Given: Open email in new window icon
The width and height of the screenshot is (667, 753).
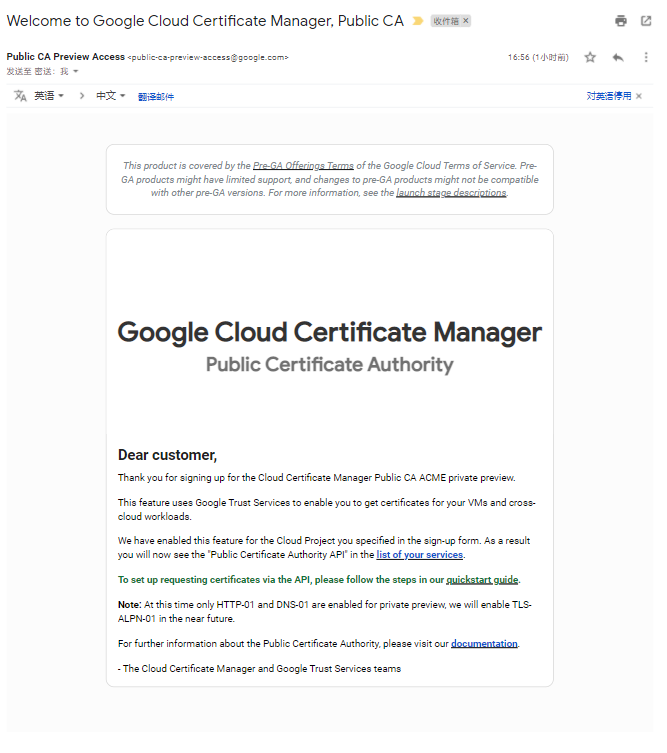Looking at the screenshot, I should [x=646, y=21].
